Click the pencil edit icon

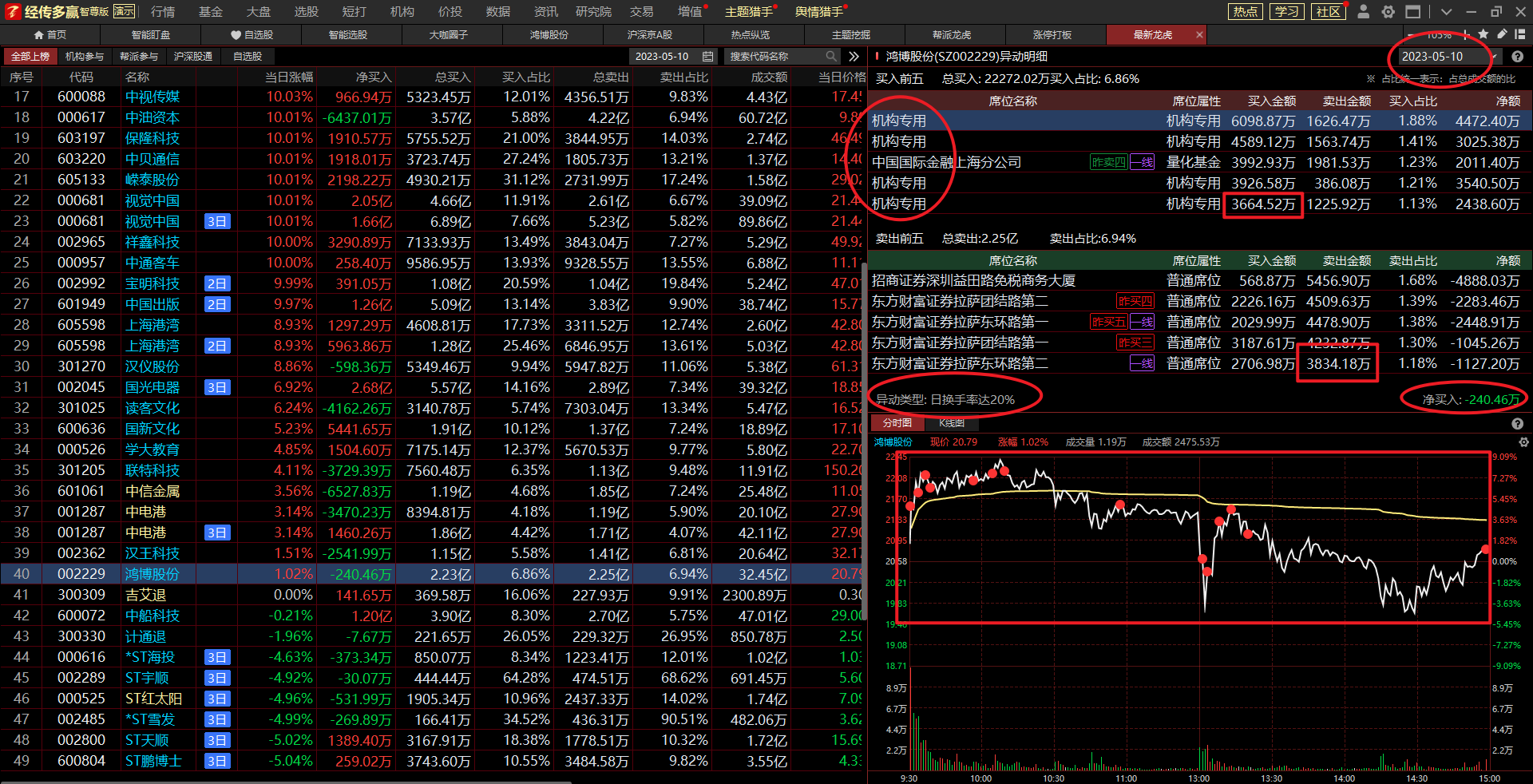coord(1502,34)
